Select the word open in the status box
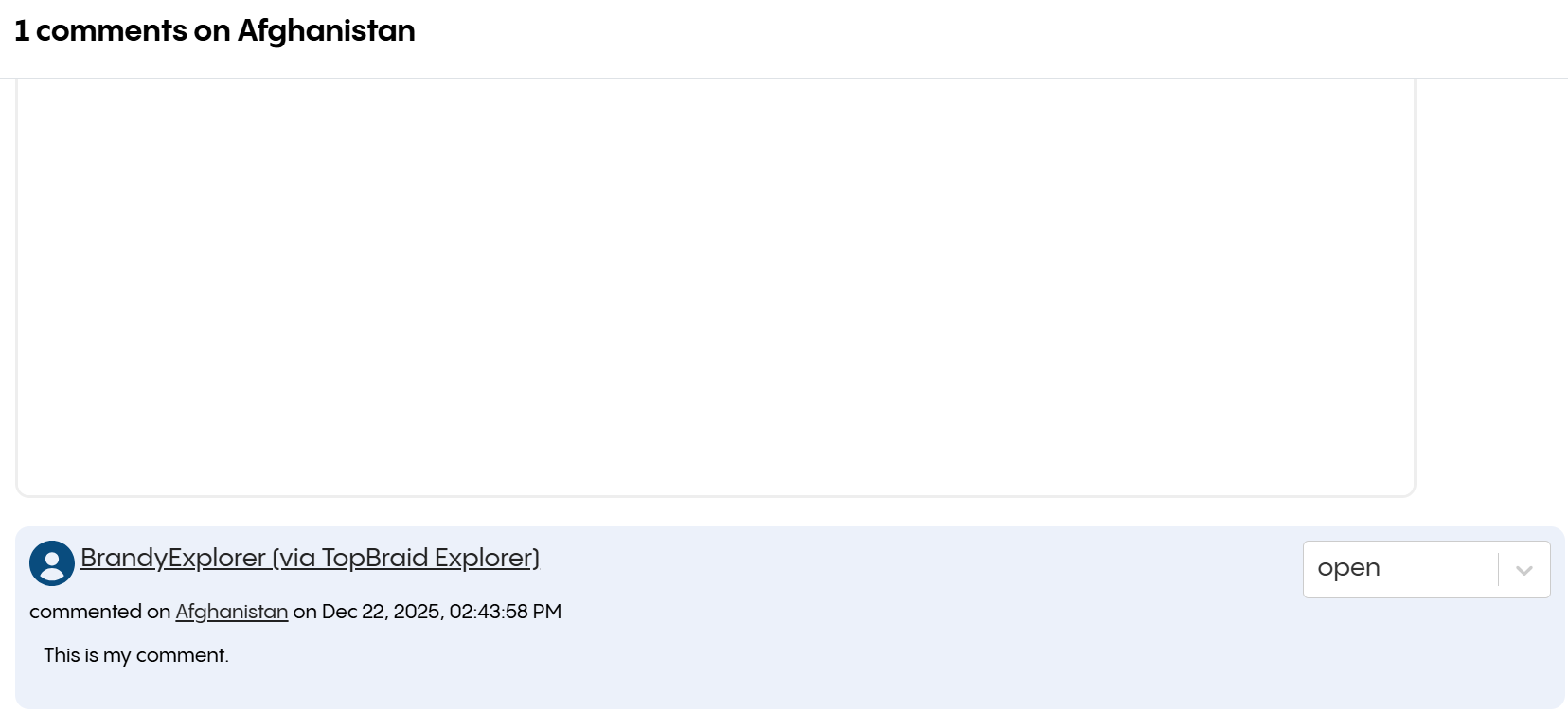This screenshot has height=712, width=1568. (x=1349, y=568)
